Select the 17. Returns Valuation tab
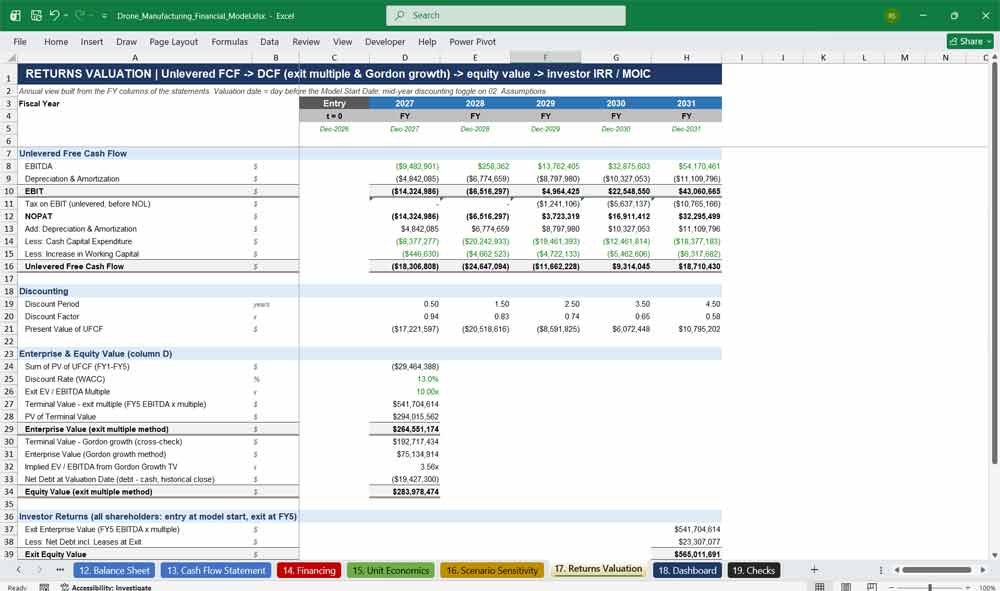This screenshot has height=591, width=1000. 598,569
